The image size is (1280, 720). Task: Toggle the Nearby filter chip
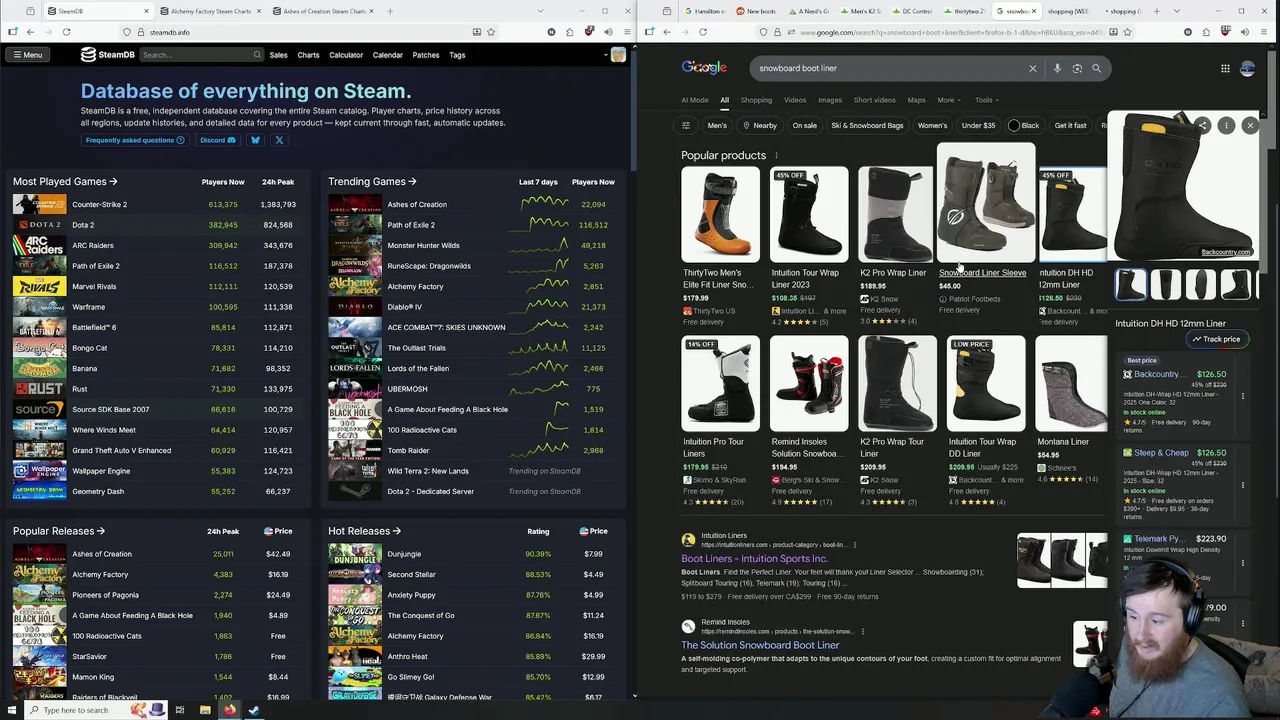click(759, 126)
